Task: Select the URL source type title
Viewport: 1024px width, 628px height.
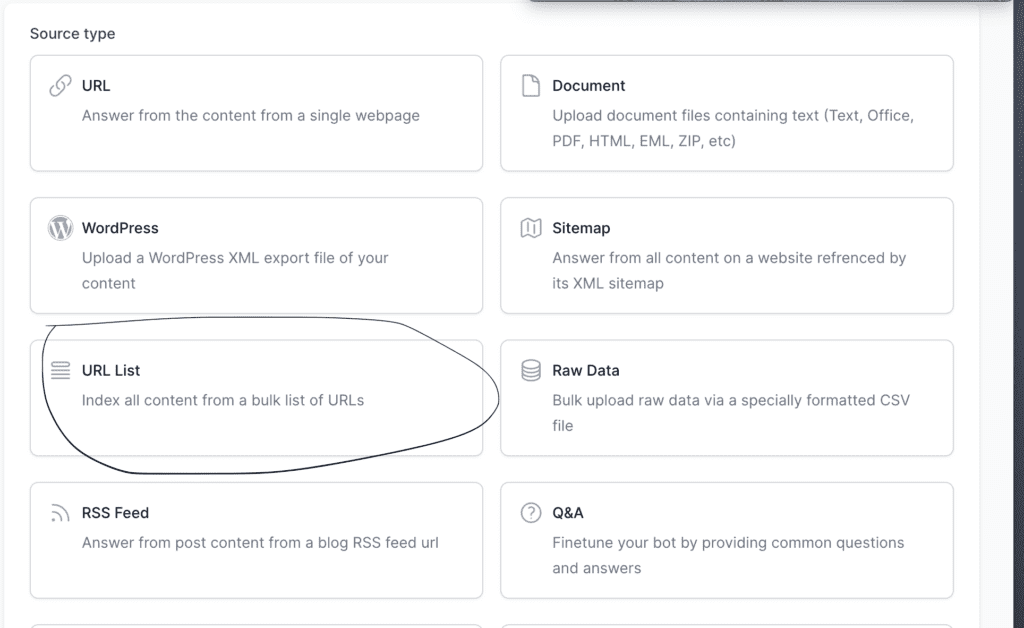Action: click(x=96, y=86)
